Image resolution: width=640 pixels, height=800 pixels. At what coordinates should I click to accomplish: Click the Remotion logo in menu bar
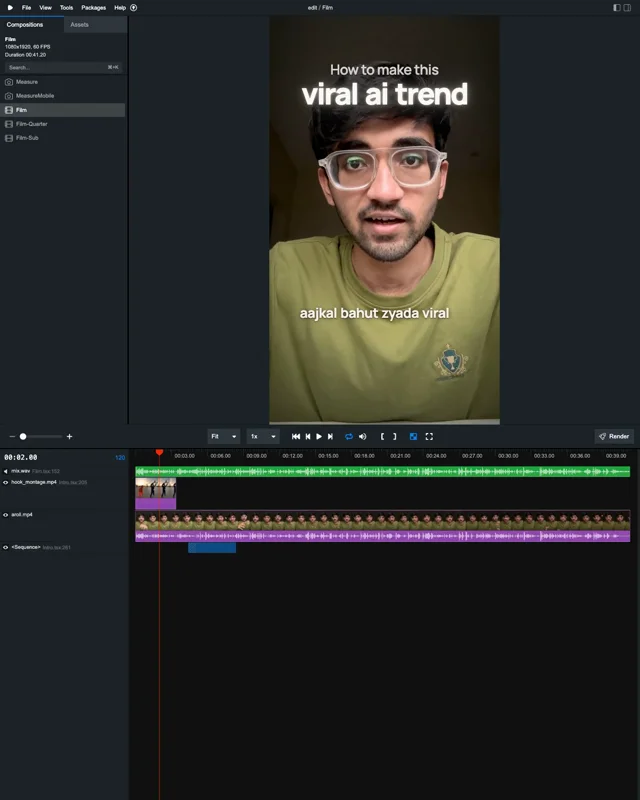pos(10,8)
